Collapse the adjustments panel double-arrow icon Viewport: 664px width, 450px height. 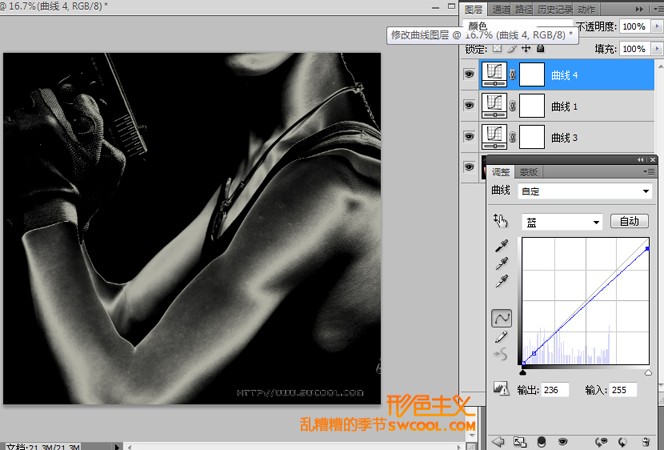640,160
